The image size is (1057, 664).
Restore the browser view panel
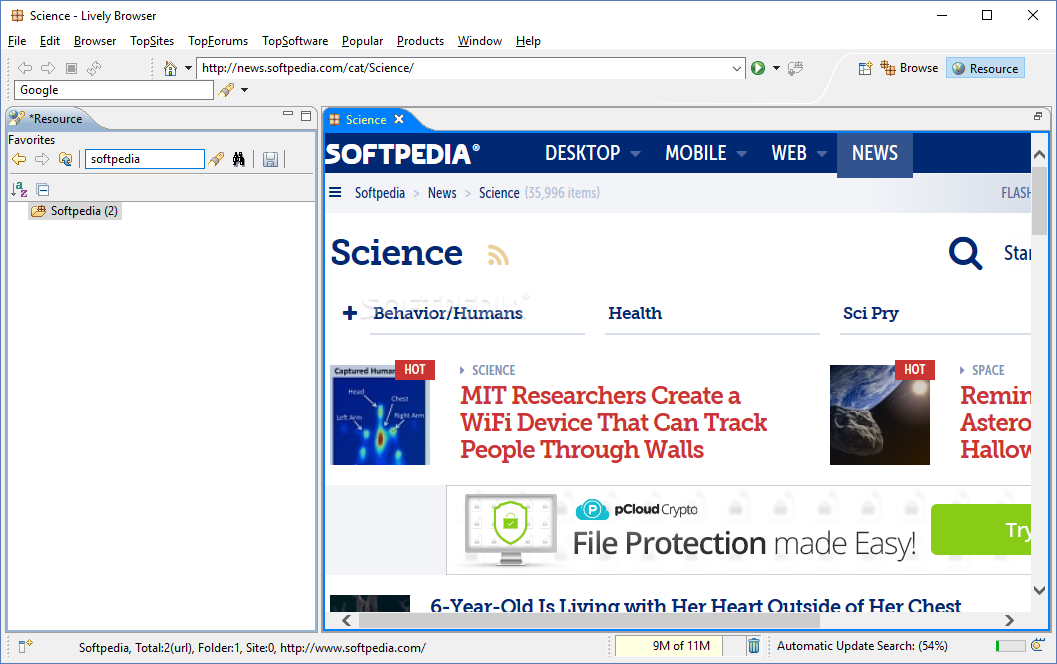tap(1038, 116)
